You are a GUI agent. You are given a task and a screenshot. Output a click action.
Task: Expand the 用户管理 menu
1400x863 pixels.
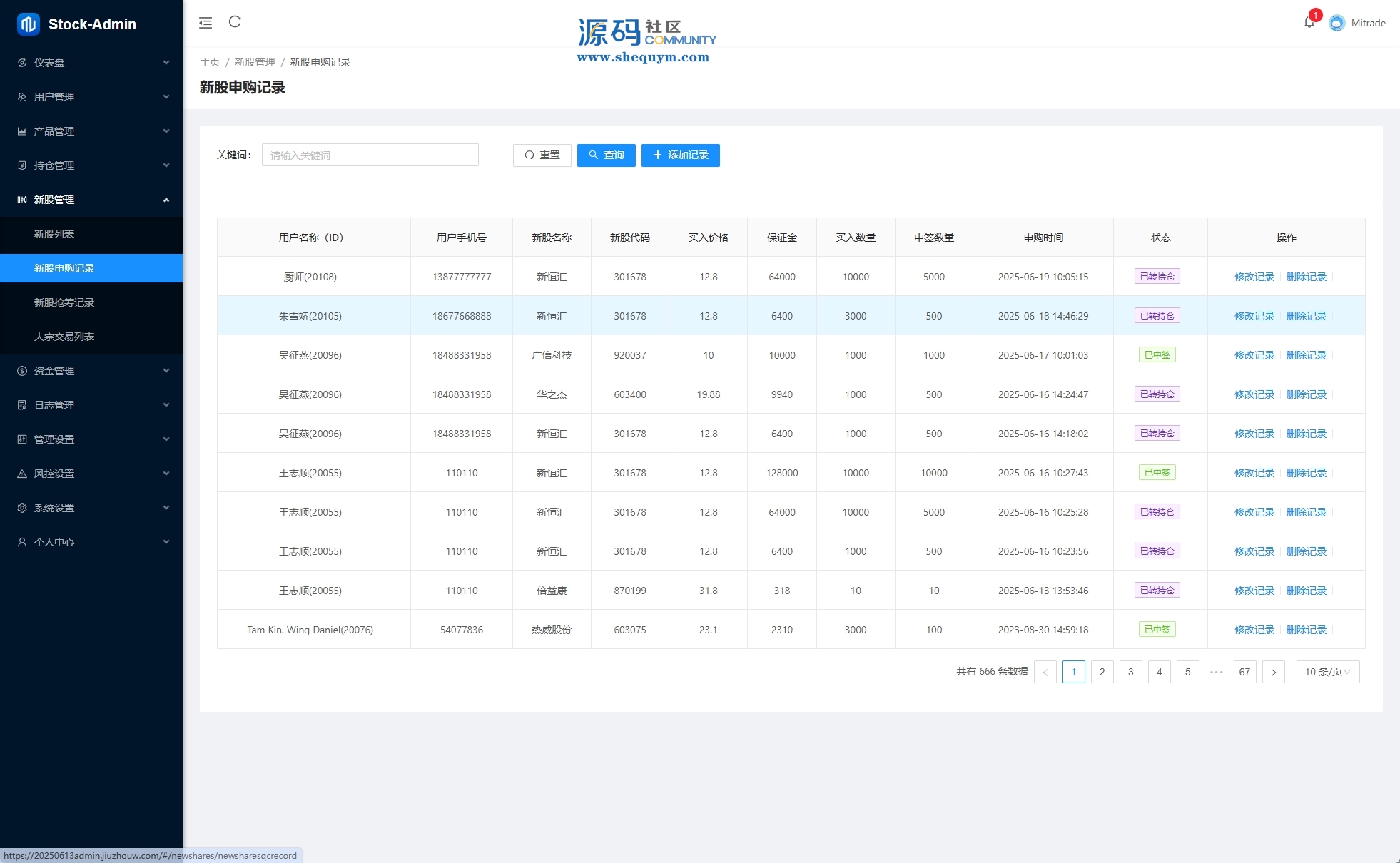[91, 97]
